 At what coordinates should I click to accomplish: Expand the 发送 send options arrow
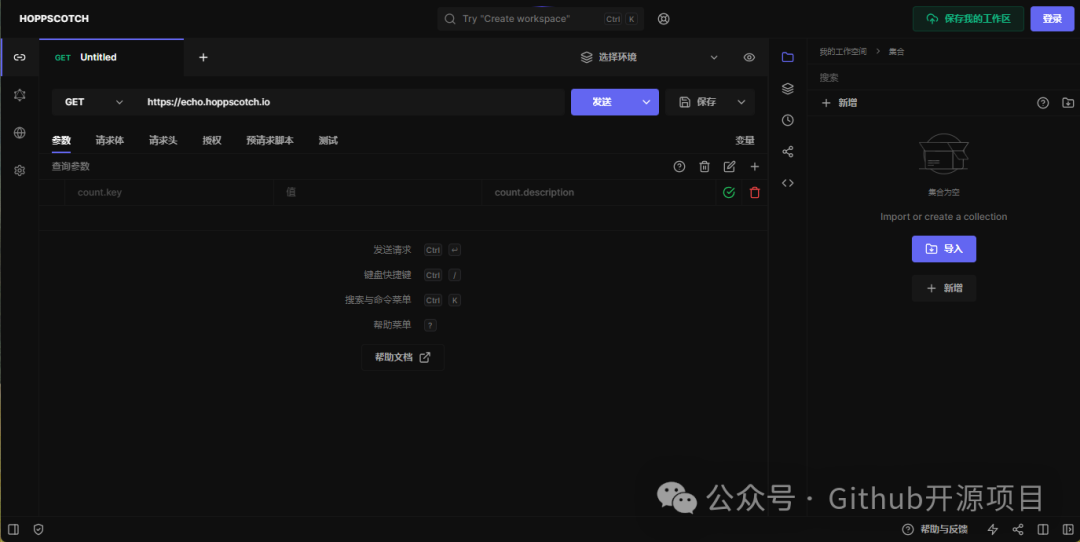pos(646,102)
